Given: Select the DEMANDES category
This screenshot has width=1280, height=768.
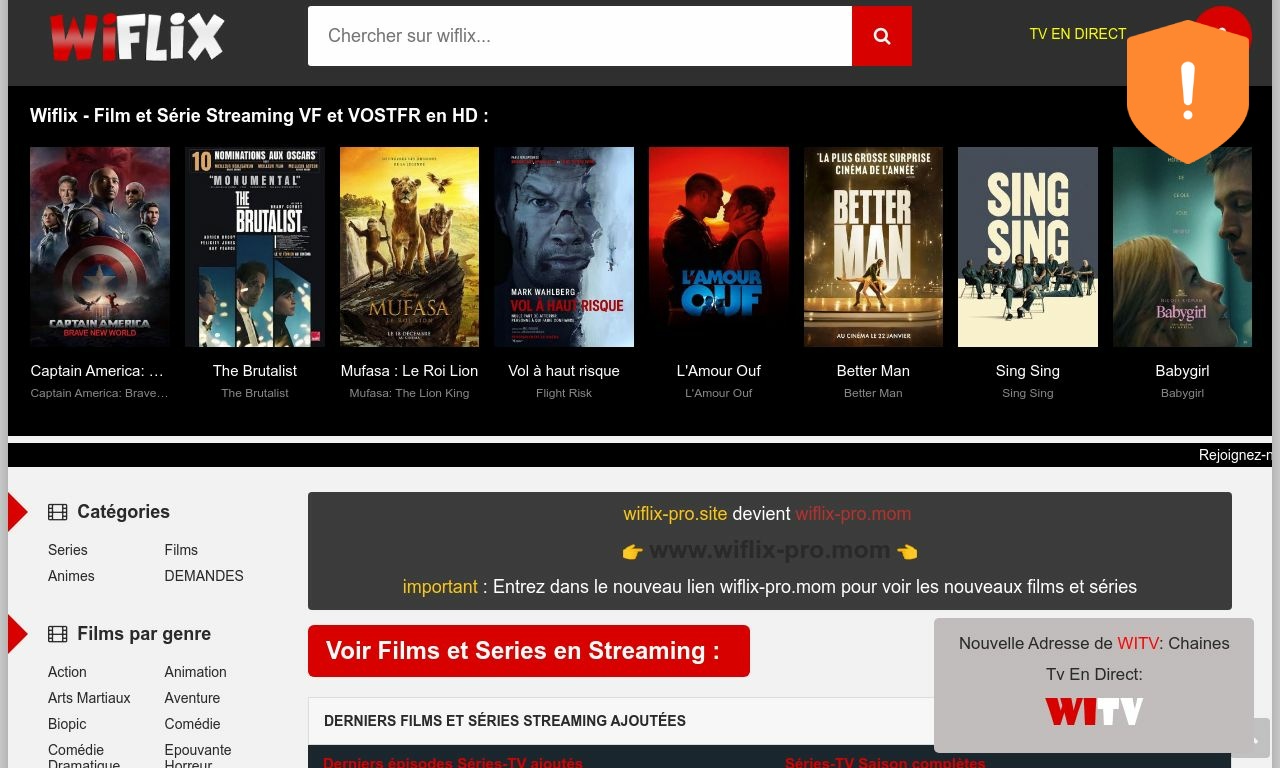Looking at the screenshot, I should pyautogui.click(x=204, y=576).
